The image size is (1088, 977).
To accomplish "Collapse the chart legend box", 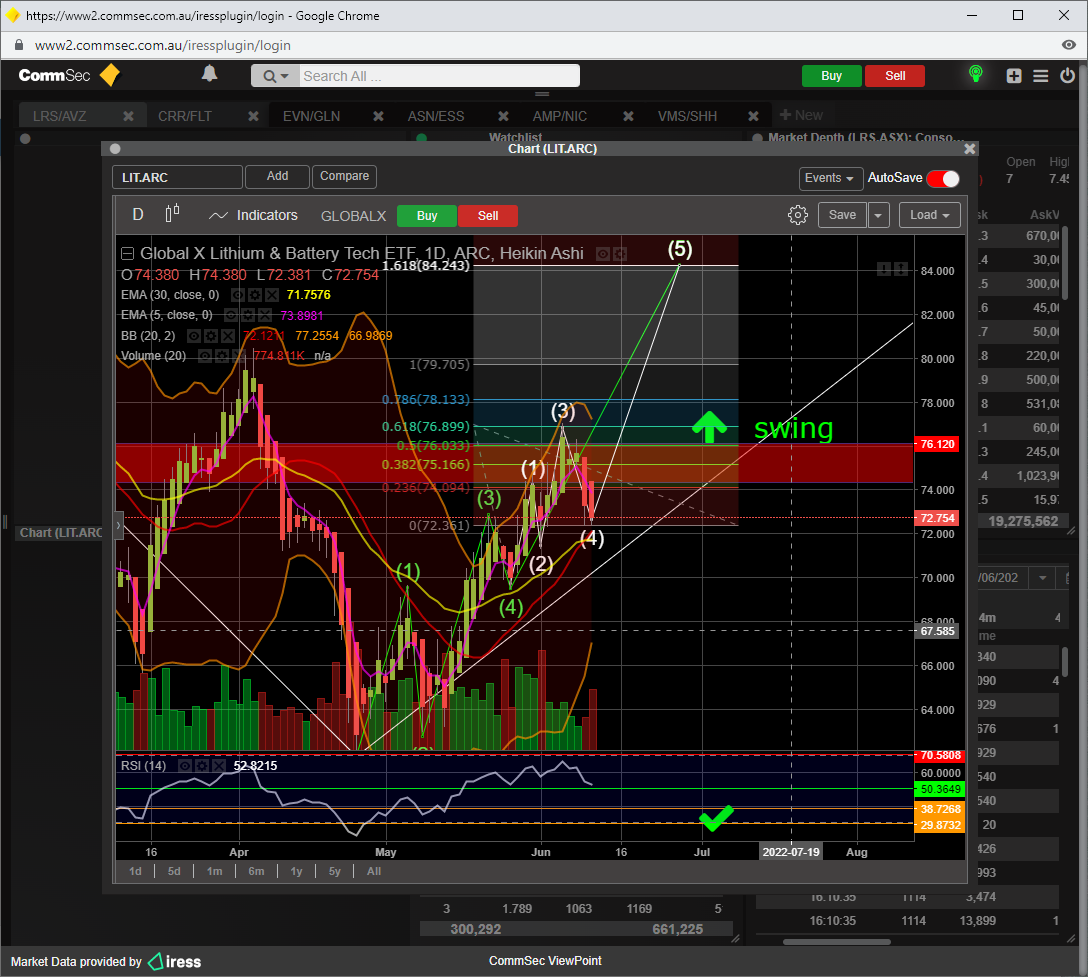I will tap(128, 253).
